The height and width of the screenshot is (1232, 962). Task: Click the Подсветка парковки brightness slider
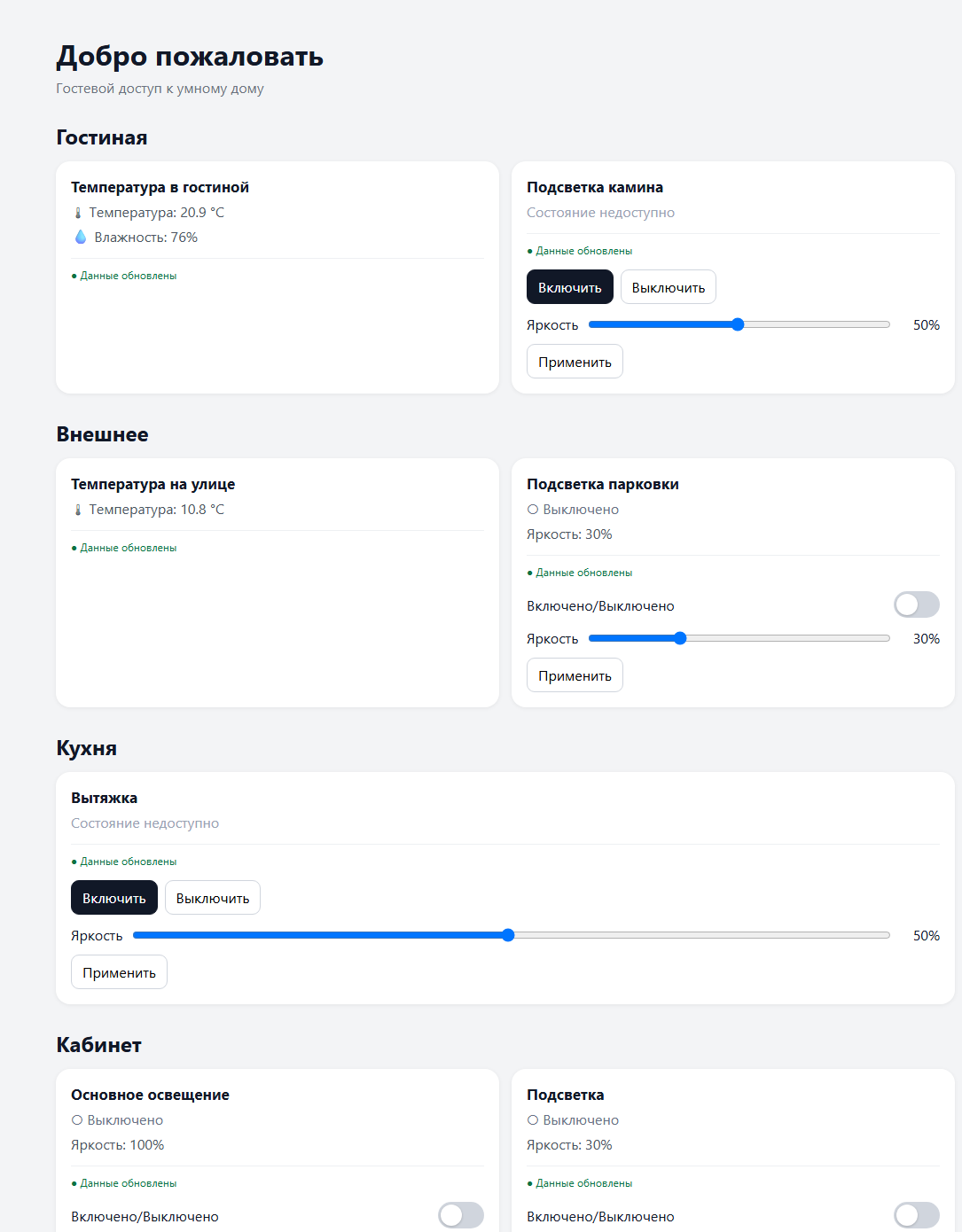click(x=739, y=638)
